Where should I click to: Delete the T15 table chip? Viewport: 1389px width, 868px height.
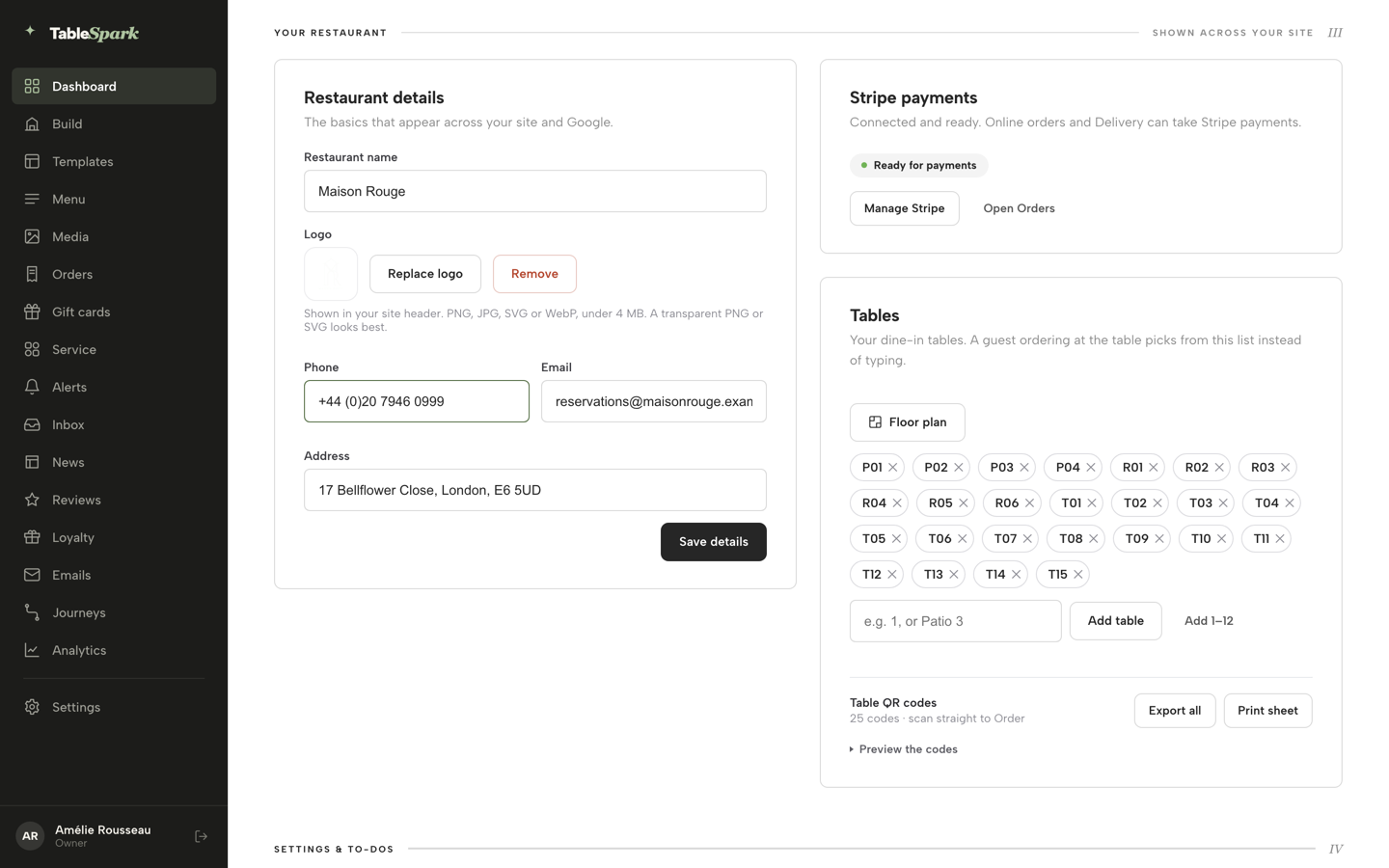(1078, 575)
